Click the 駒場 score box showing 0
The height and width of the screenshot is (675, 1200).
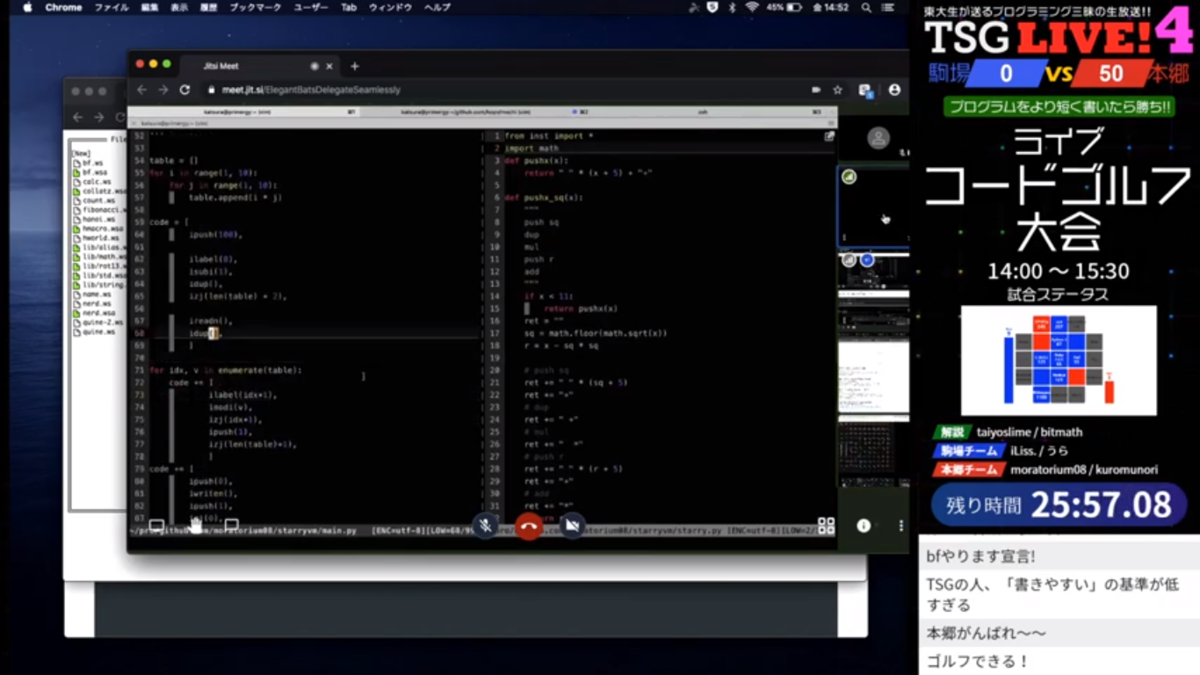tap(1005, 74)
